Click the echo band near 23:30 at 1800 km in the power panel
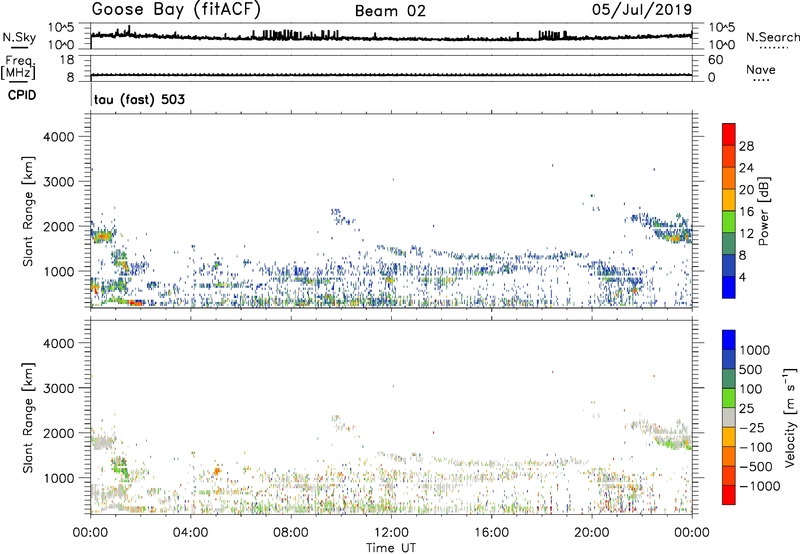 [x=676, y=238]
